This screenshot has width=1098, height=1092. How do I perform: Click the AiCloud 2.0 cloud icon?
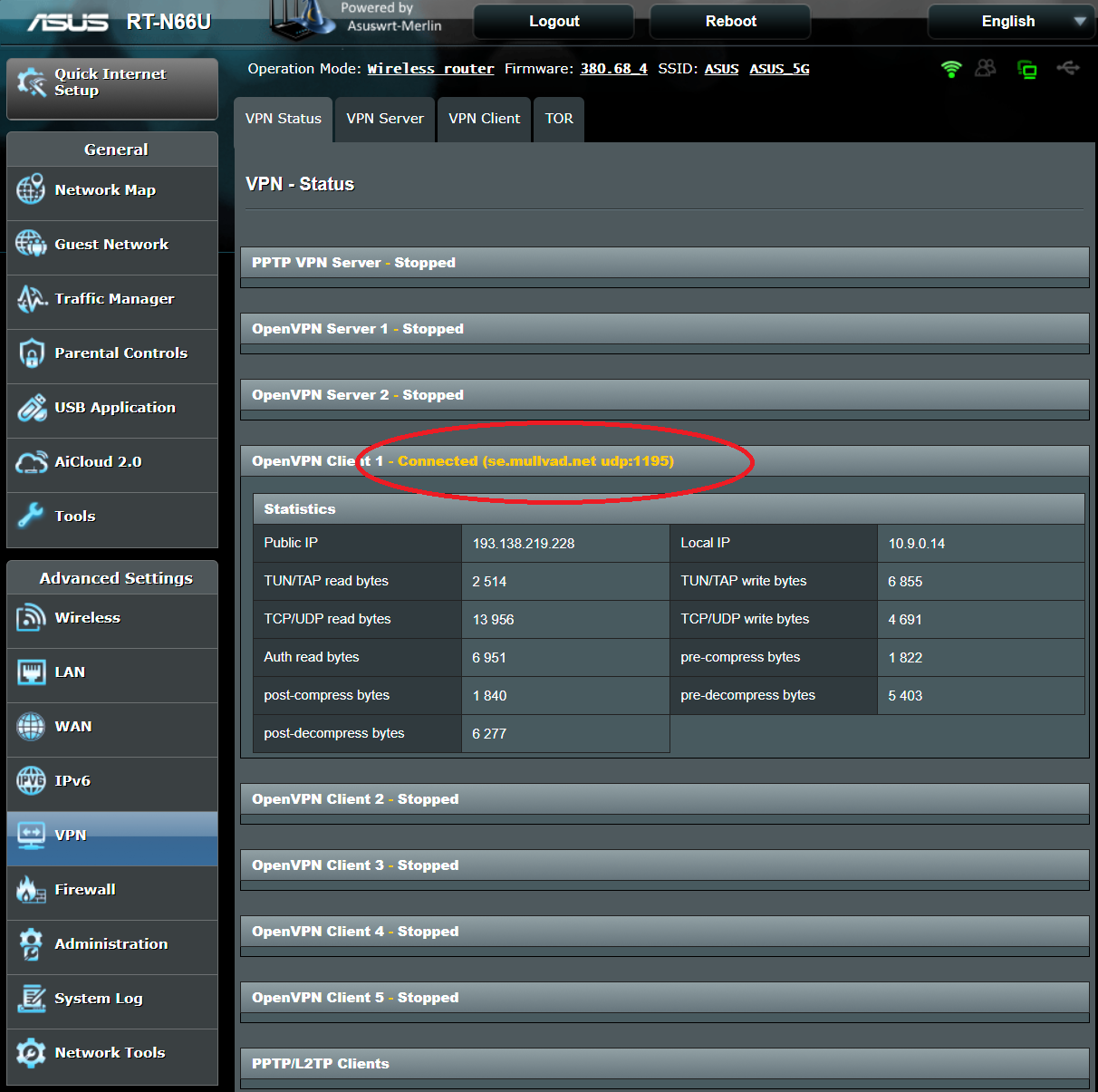tap(31, 462)
